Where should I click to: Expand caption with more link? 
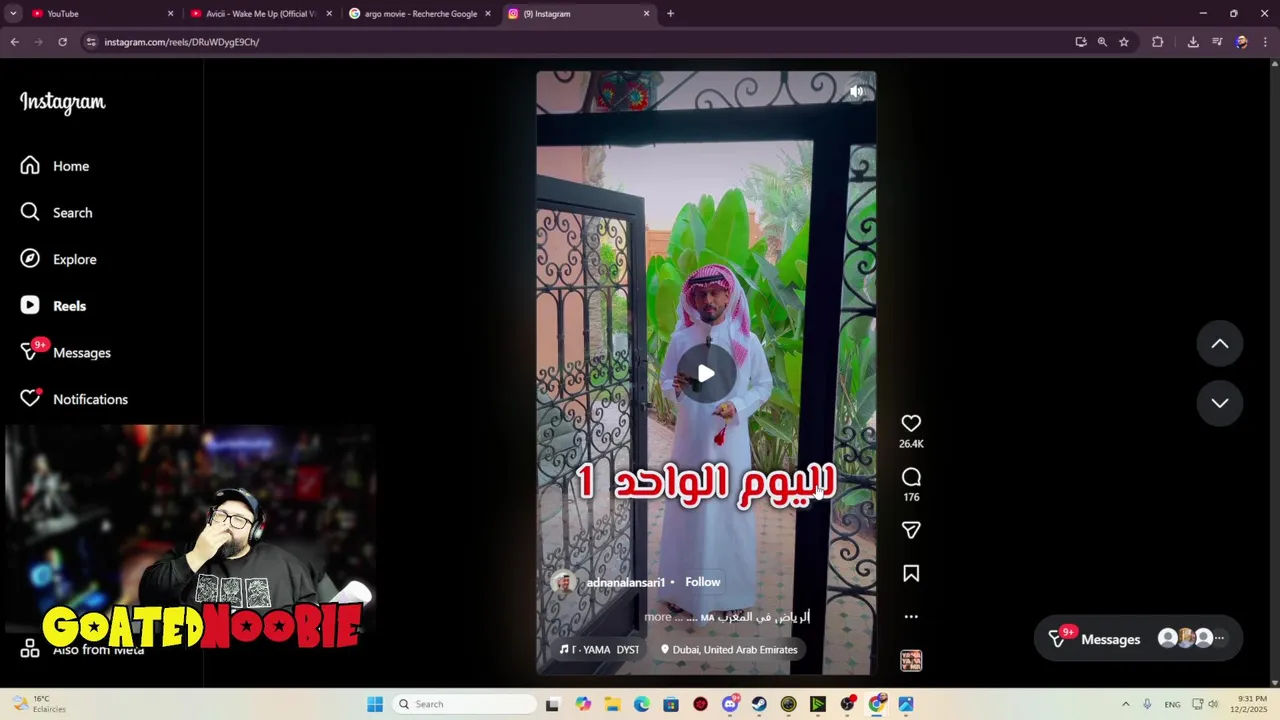click(x=658, y=617)
